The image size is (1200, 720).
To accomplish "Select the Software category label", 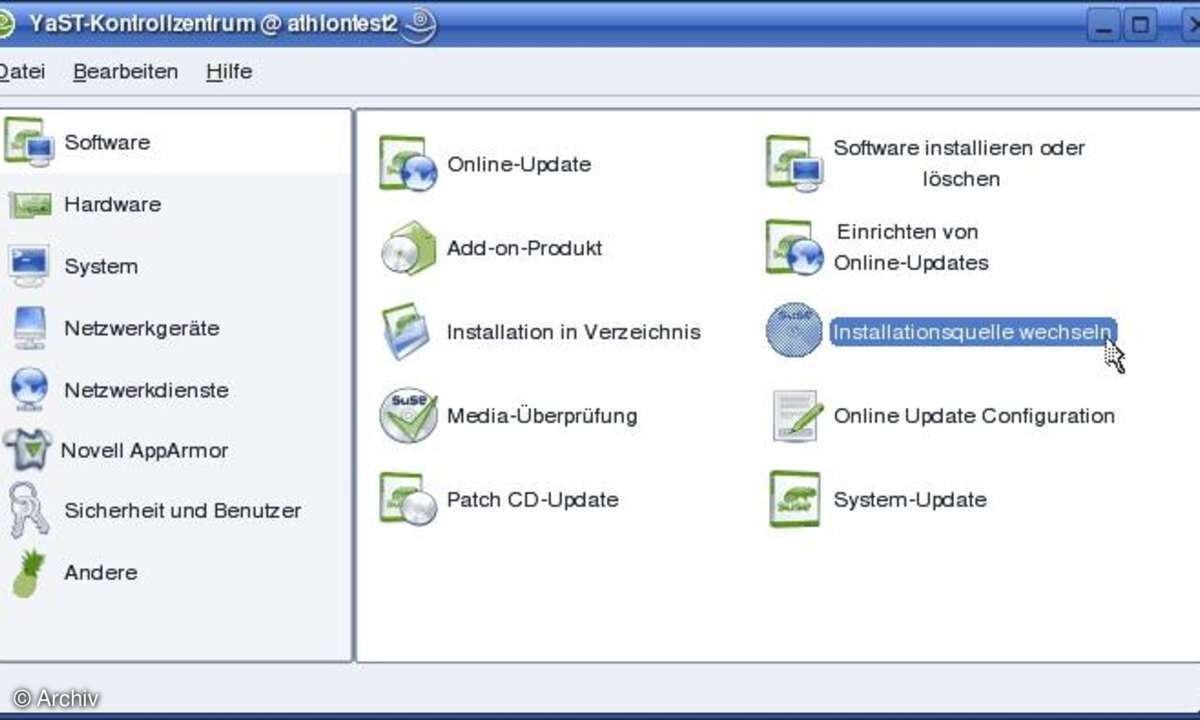I will tap(107, 142).
